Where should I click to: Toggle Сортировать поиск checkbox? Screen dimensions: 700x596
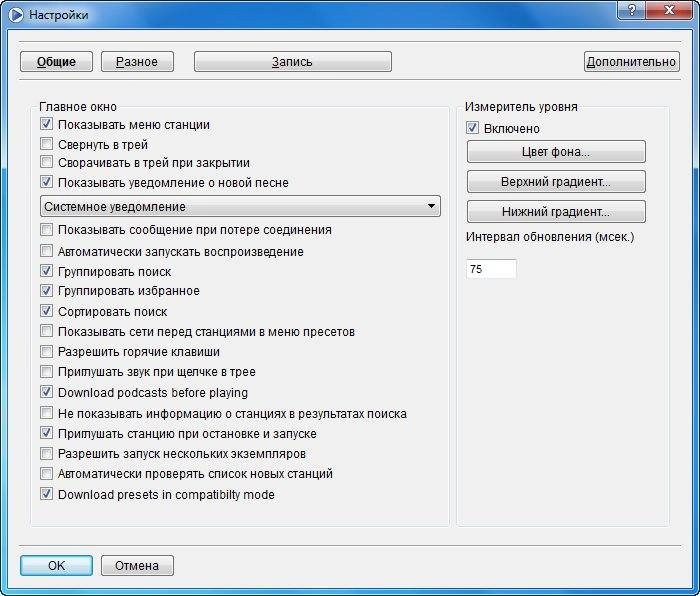[46, 311]
